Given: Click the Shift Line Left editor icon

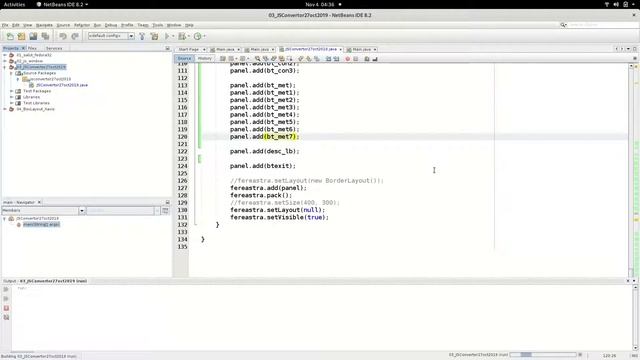Looking at the screenshot, I should [x=329, y=59].
